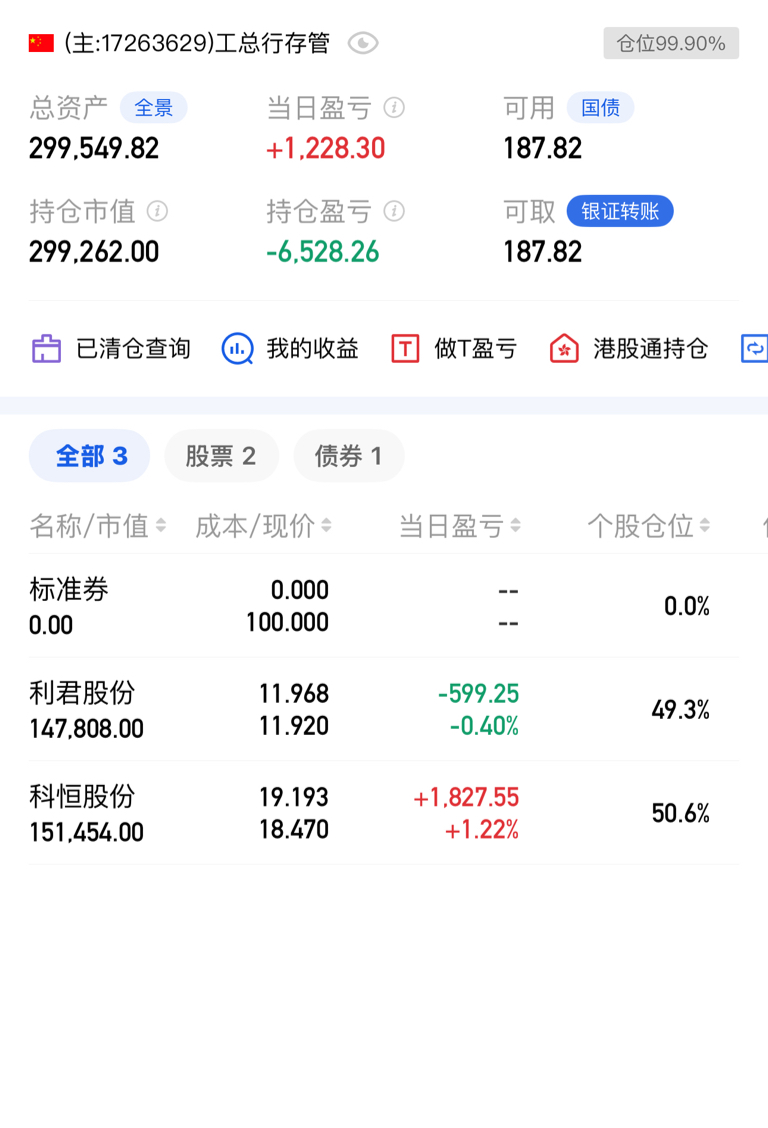This screenshot has height=1128, width=768.
Task: Tap the 已清仓查询 briefcase icon
Action: pyautogui.click(x=47, y=349)
